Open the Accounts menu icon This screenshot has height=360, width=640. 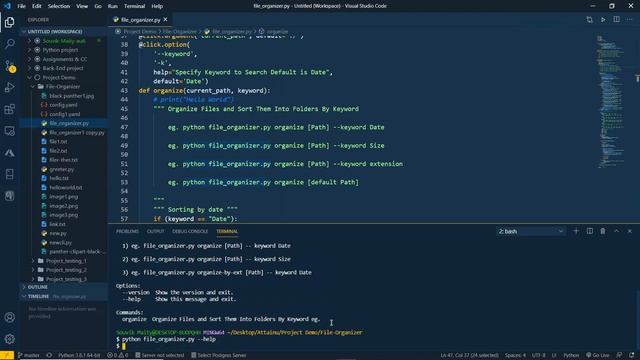pyautogui.click(x=9, y=317)
